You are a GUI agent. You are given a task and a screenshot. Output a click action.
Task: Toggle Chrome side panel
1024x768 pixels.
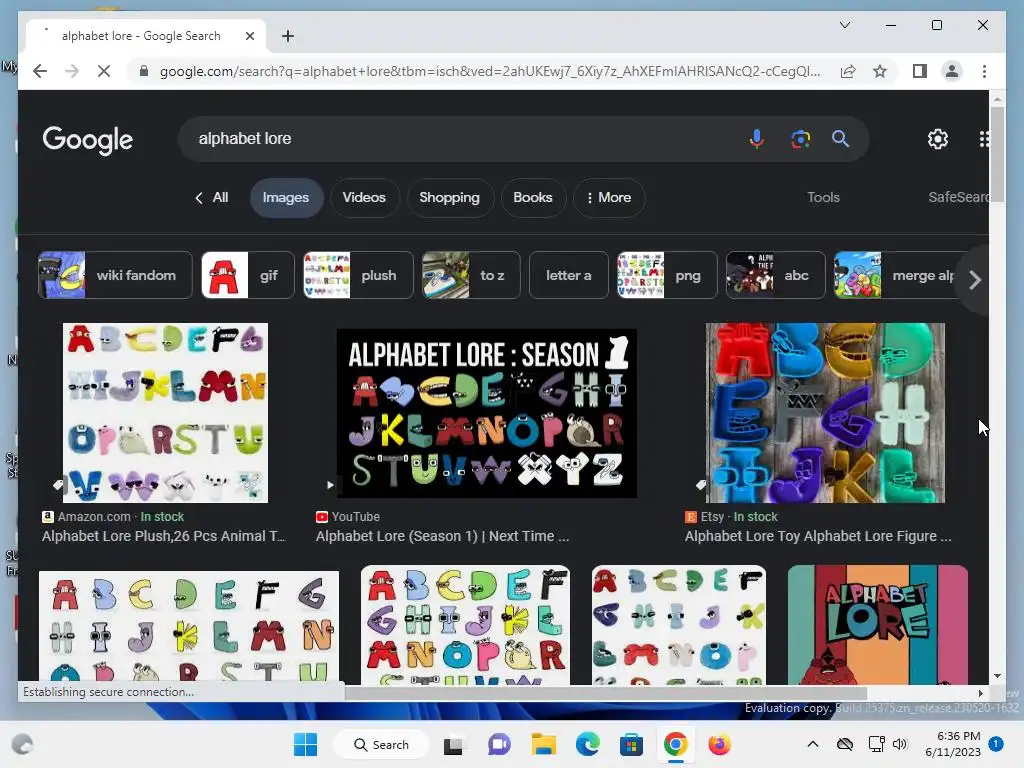pos(920,71)
